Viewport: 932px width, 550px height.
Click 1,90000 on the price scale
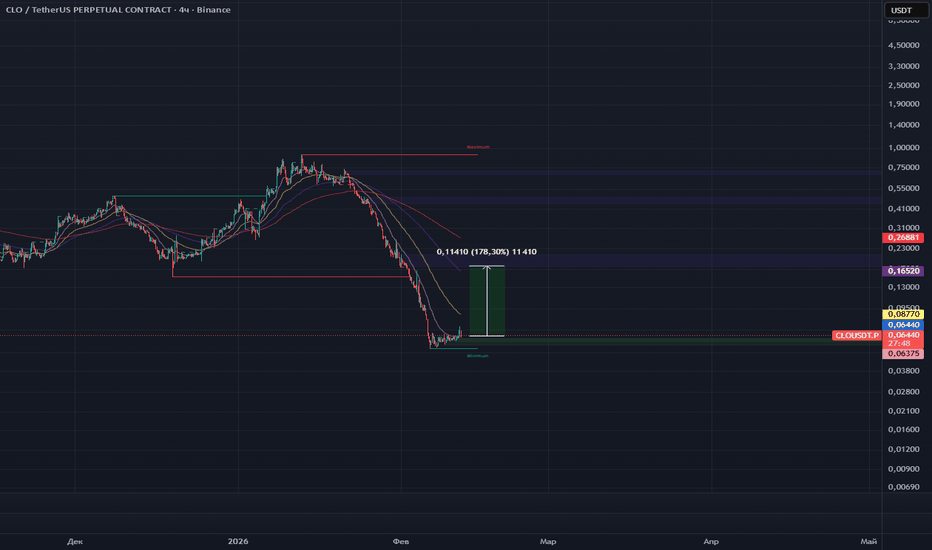903,104
